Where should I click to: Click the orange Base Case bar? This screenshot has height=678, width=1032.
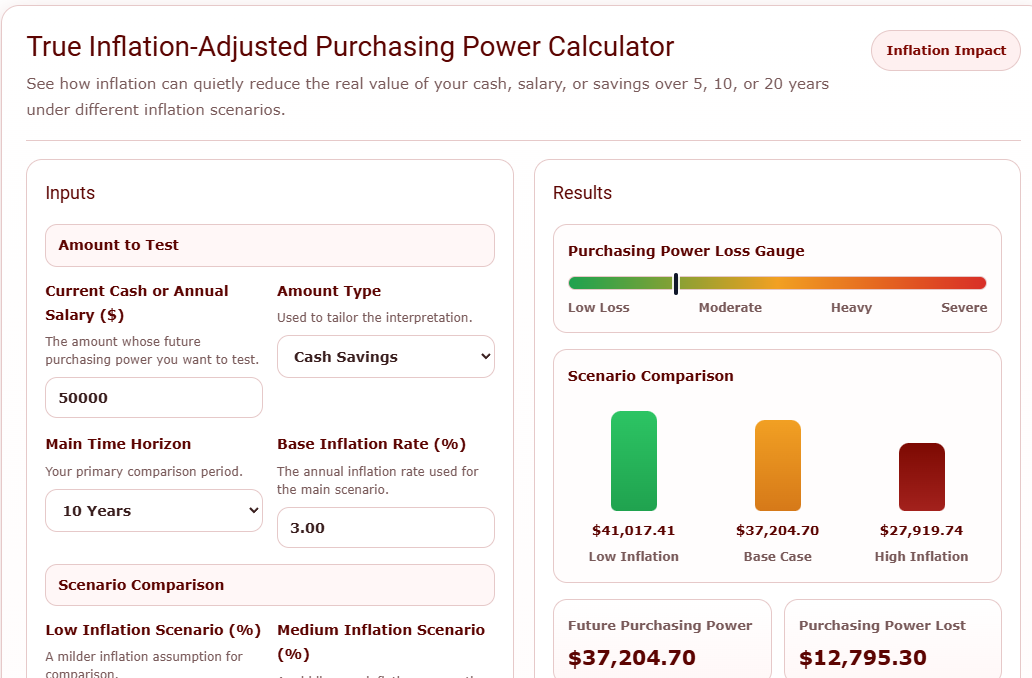pyautogui.click(x=778, y=465)
